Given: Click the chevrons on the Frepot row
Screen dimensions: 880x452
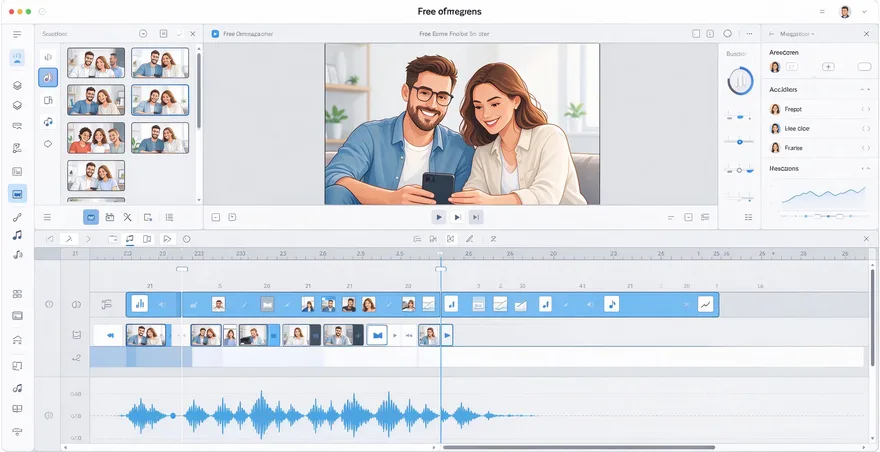Looking at the screenshot, I should tap(865, 109).
